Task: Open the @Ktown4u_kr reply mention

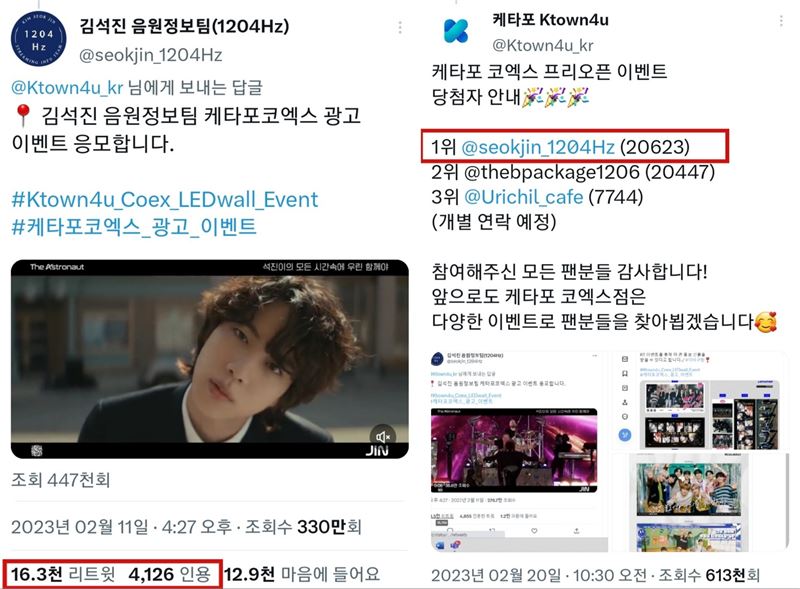Action: click(67, 87)
